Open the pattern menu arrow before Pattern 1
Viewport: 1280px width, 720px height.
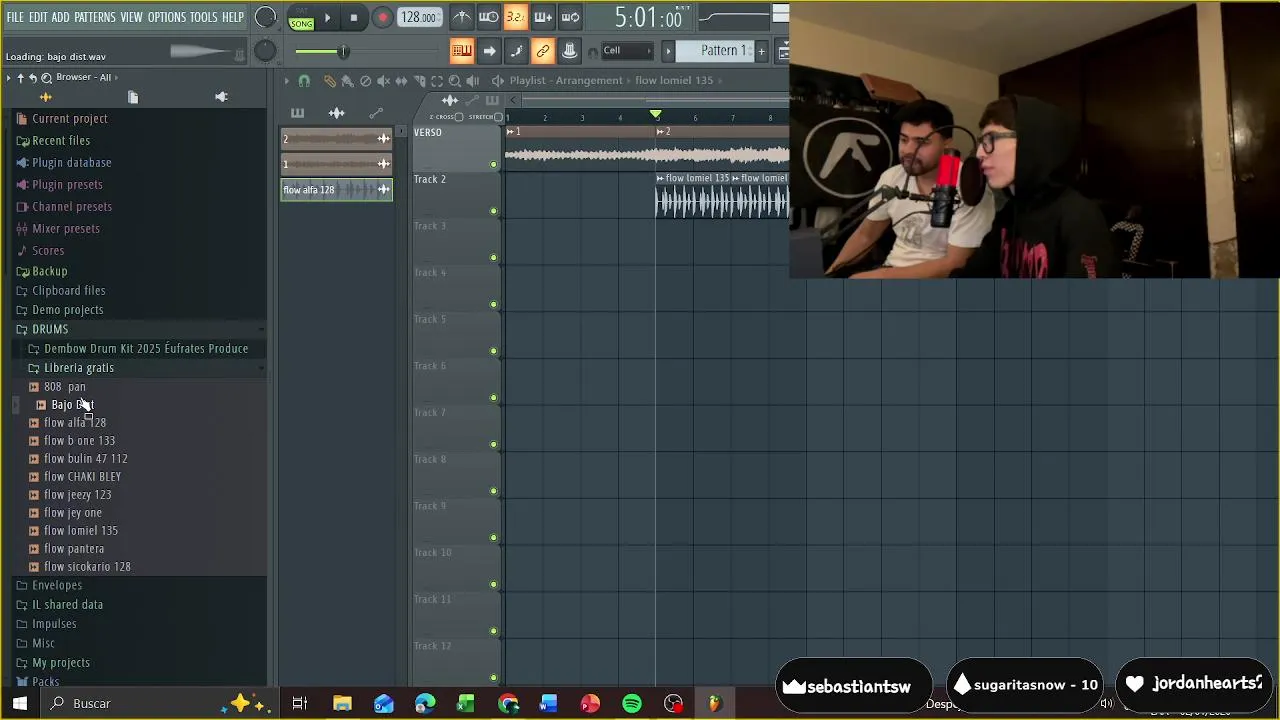pos(668,51)
